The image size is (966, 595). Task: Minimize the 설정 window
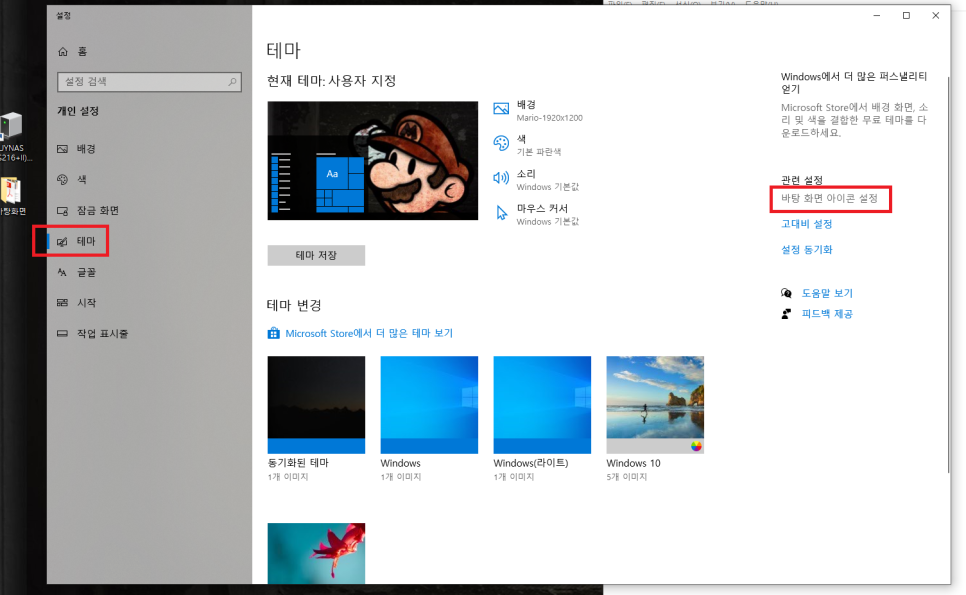click(877, 15)
